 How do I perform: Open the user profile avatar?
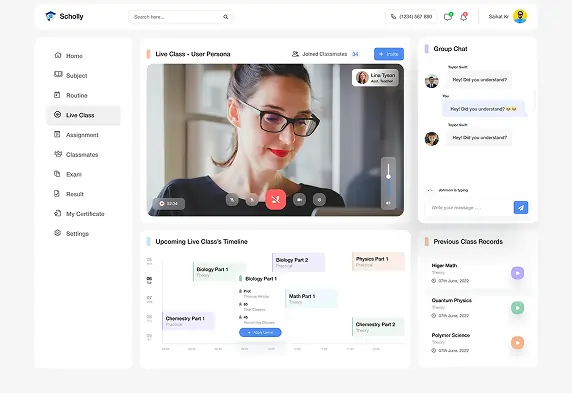coord(519,16)
